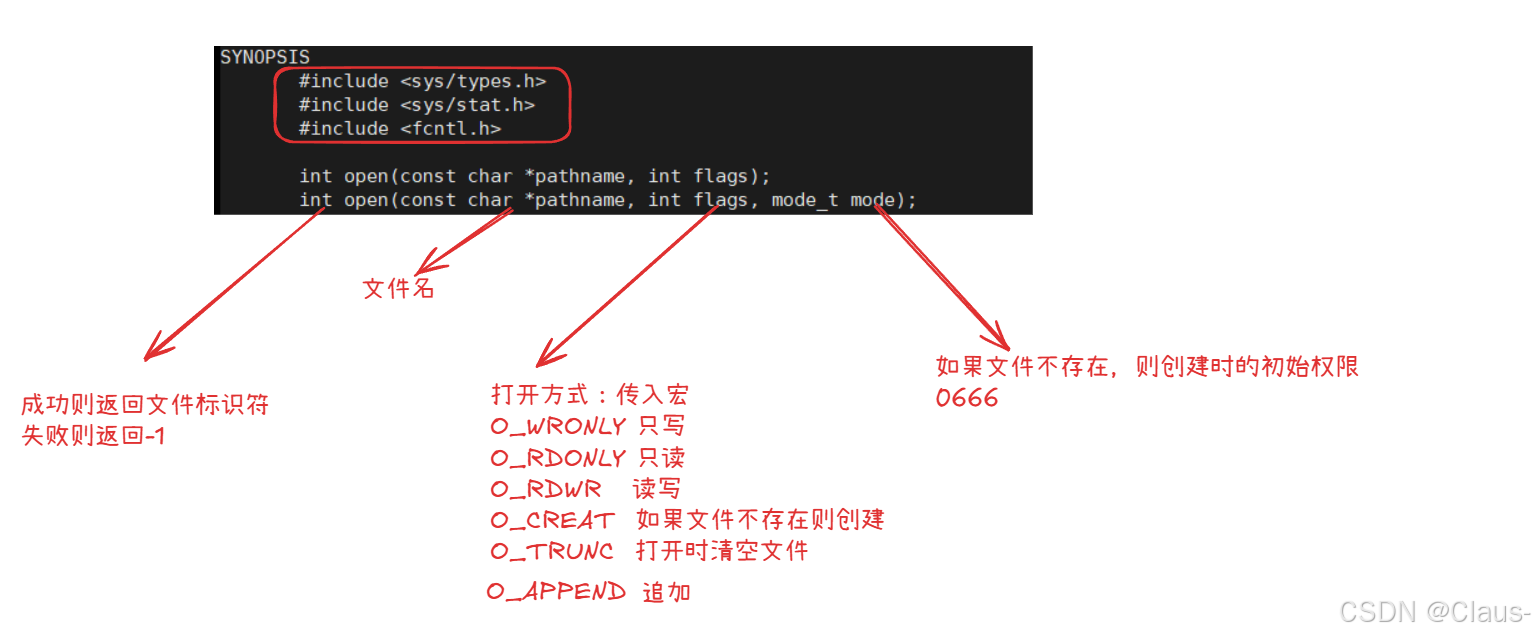Click the 打开方式：传入宏 heading

pyautogui.click(x=590, y=394)
